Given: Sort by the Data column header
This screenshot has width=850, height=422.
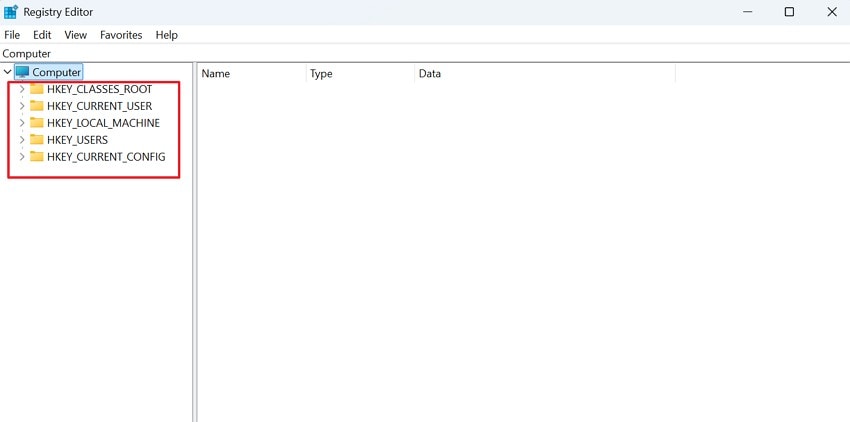Looking at the screenshot, I should [545, 73].
